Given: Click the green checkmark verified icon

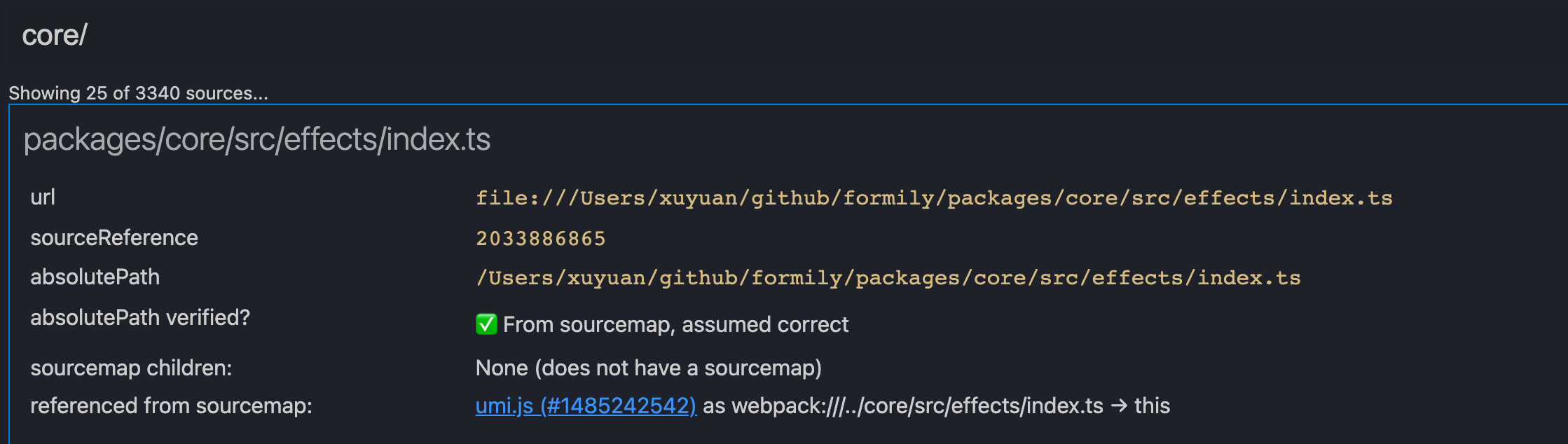Looking at the screenshot, I should click(x=486, y=324).
